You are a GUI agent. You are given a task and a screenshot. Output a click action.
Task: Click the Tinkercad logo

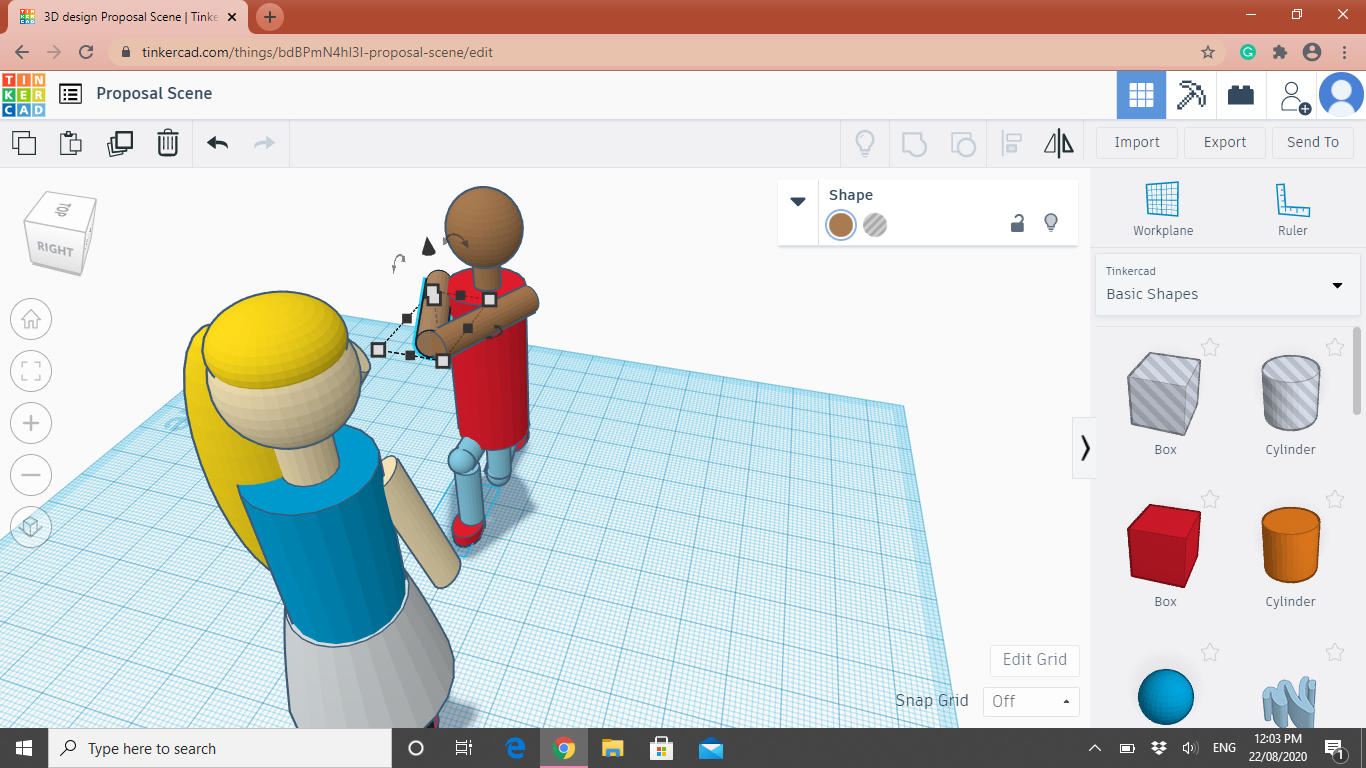point(23,94)
